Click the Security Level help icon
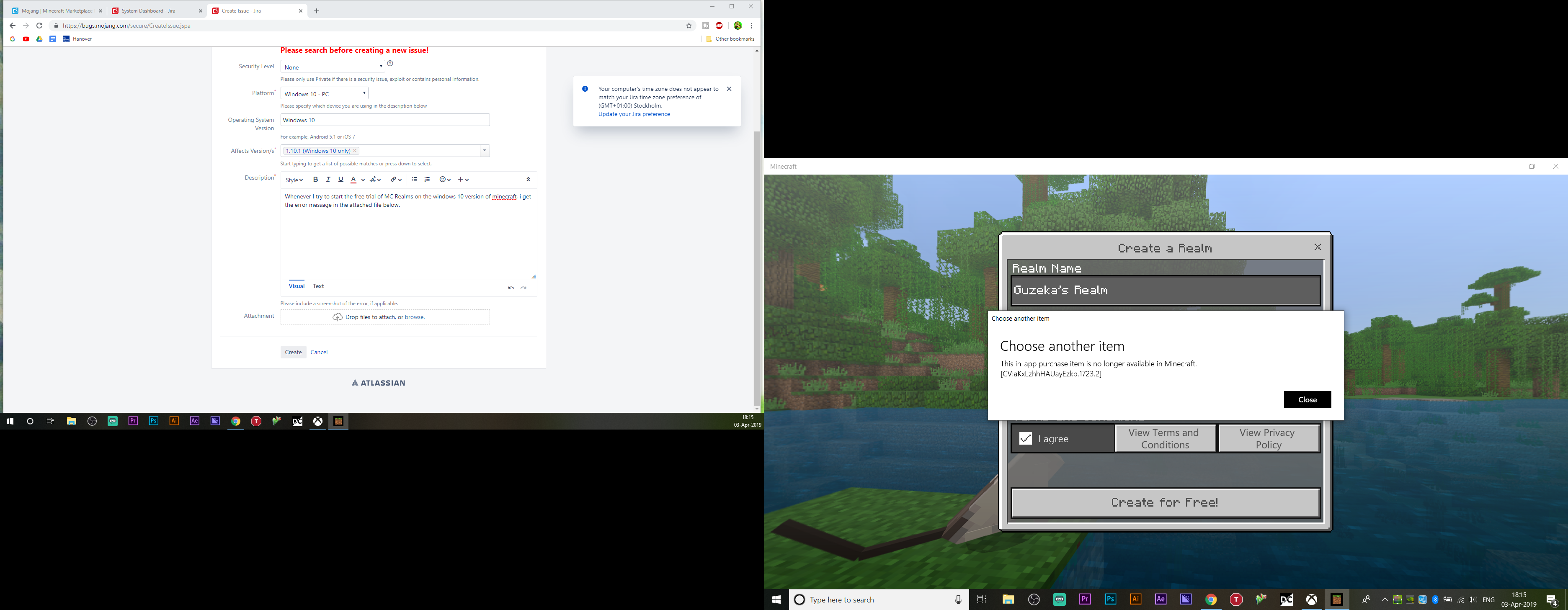This screenshot has width=1568, height=610. click(x=390, y=63)
